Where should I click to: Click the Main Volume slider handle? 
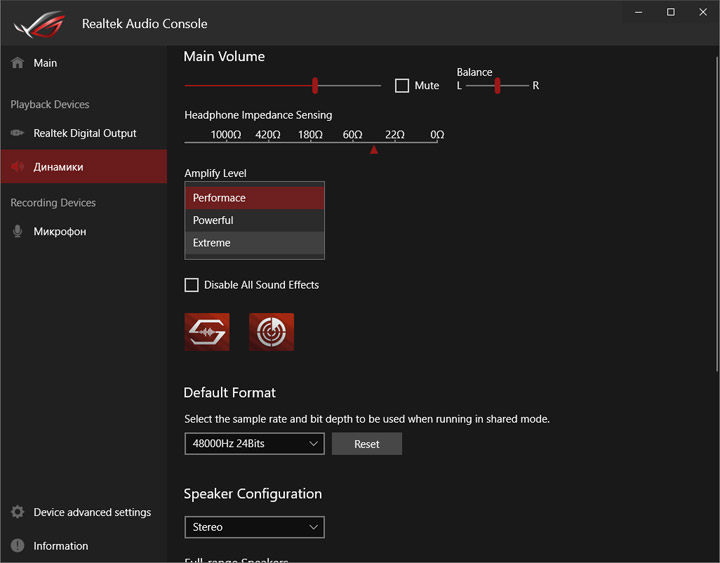[315, 86]
